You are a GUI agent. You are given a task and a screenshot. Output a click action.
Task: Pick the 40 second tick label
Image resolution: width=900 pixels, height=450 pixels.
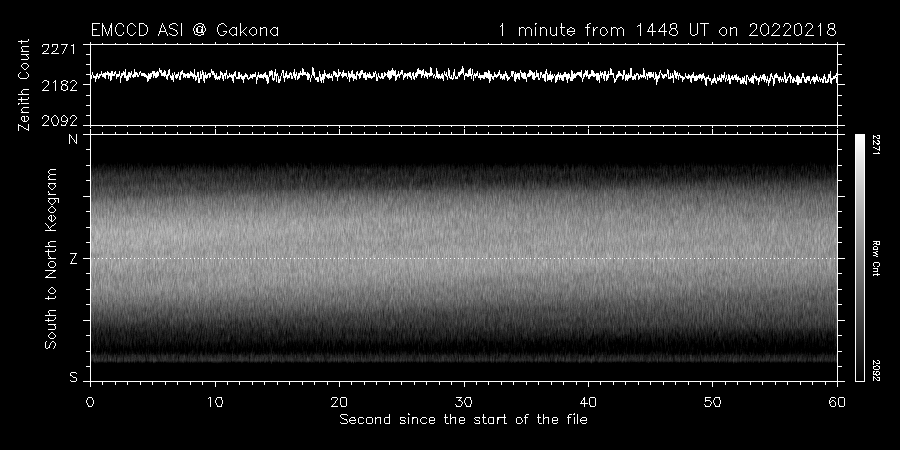pyautogui.click(x=590, y=401)
